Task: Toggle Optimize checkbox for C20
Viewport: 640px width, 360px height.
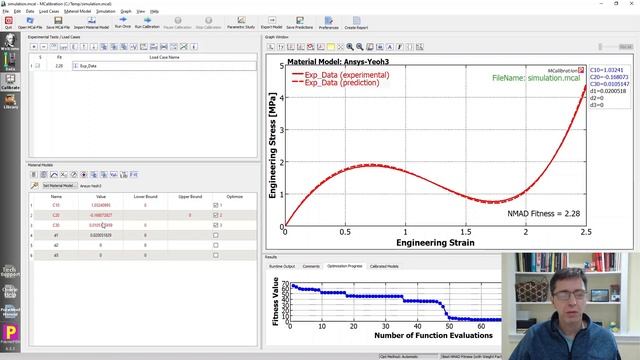Action: [x=216, y=215]
